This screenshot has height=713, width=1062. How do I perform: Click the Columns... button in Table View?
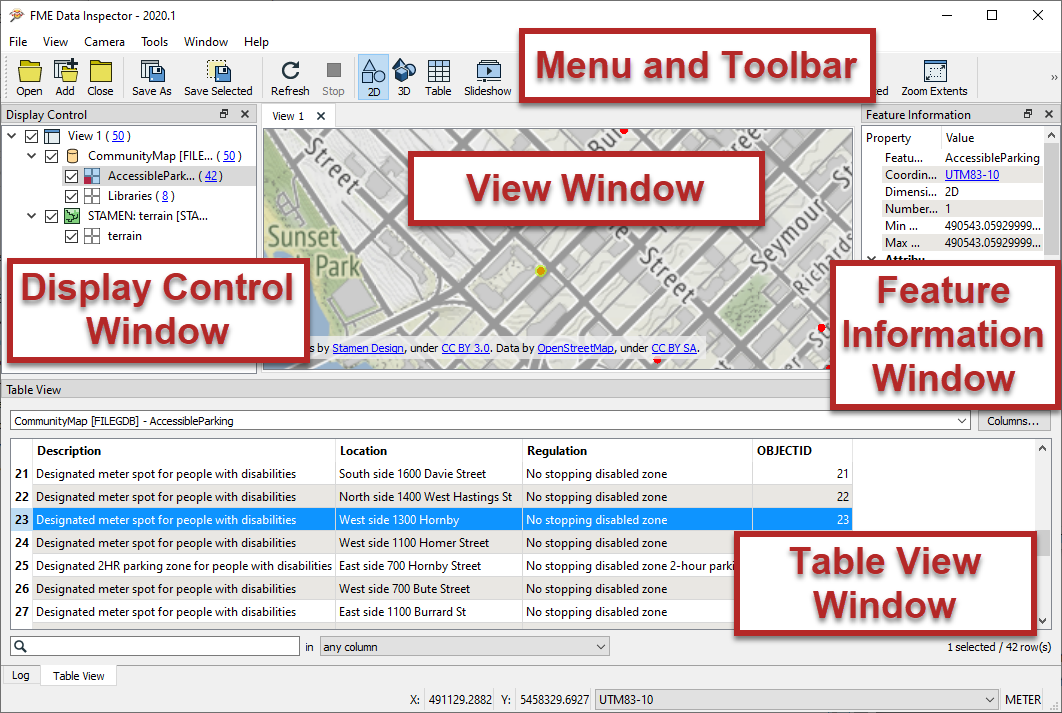click(x=1015, y=420)
